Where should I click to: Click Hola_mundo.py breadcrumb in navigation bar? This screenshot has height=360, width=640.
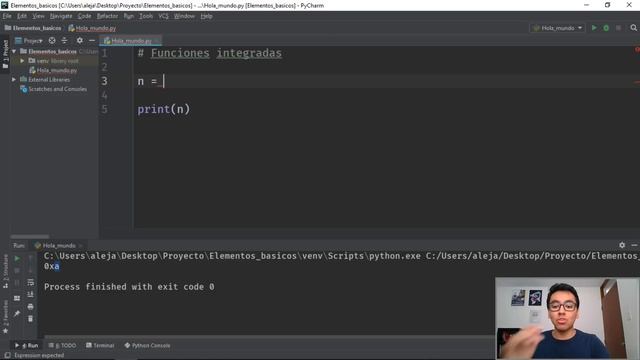coord(92,28)
